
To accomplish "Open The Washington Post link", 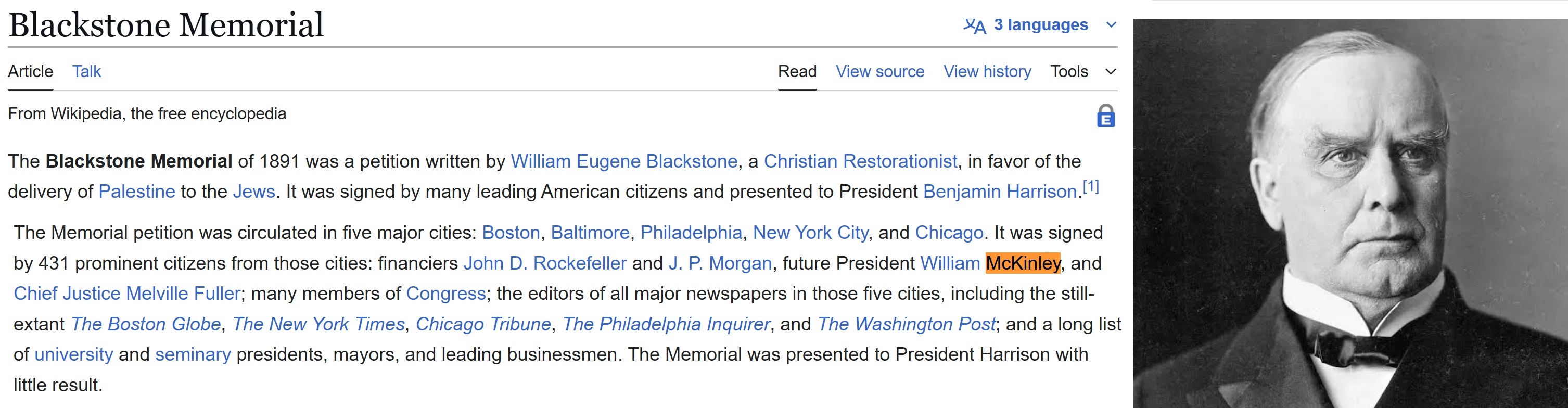I will click(x=907, y=324).
